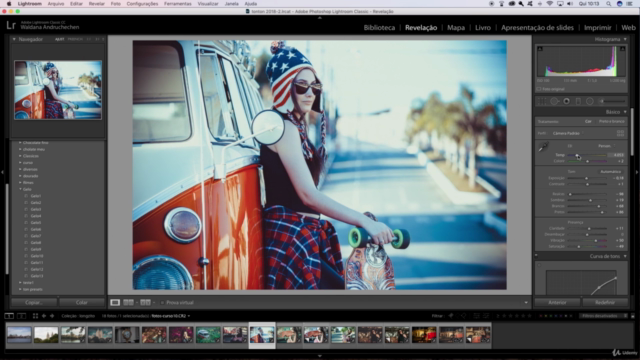
Task: Expand the dourado preset folder
Action: click(20, 176)
